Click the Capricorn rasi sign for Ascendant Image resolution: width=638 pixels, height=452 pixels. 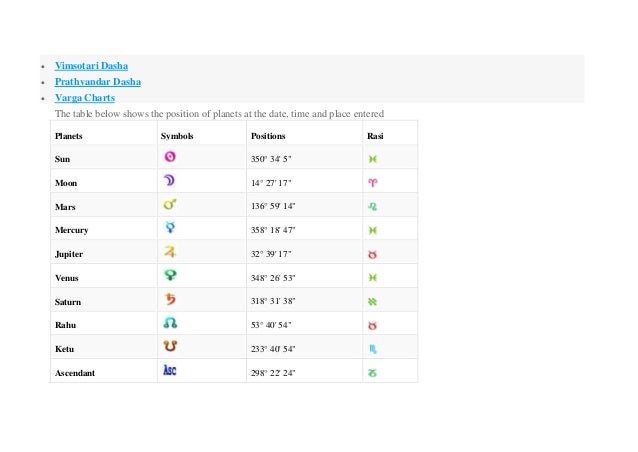(373, 373)
